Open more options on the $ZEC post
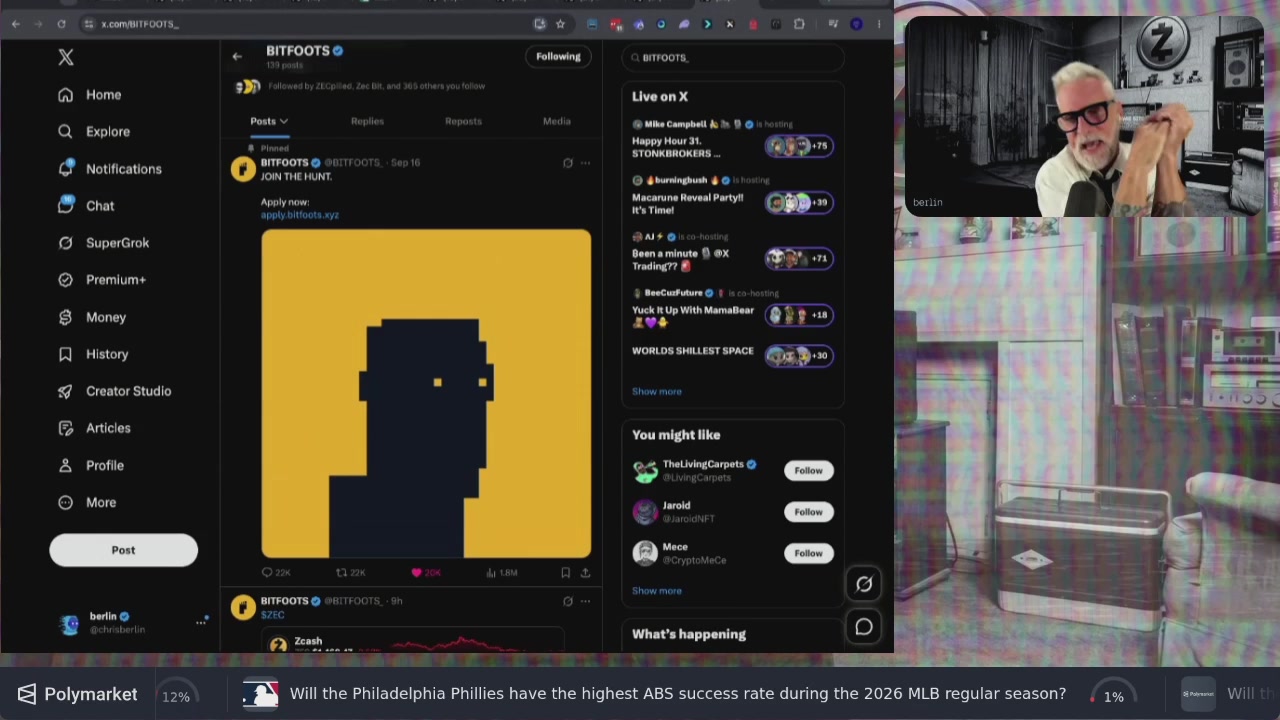The image size is (1280, 720). point(585,601)
